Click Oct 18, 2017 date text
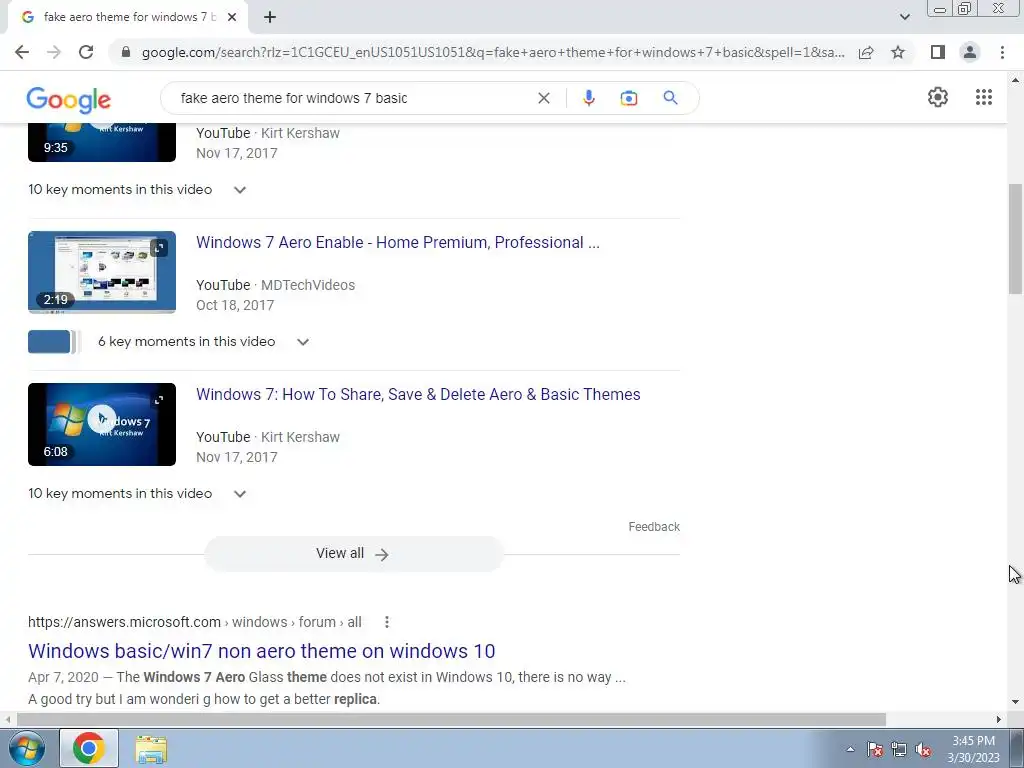Screen dimensions: 1024x768 (x=235, y=306)
